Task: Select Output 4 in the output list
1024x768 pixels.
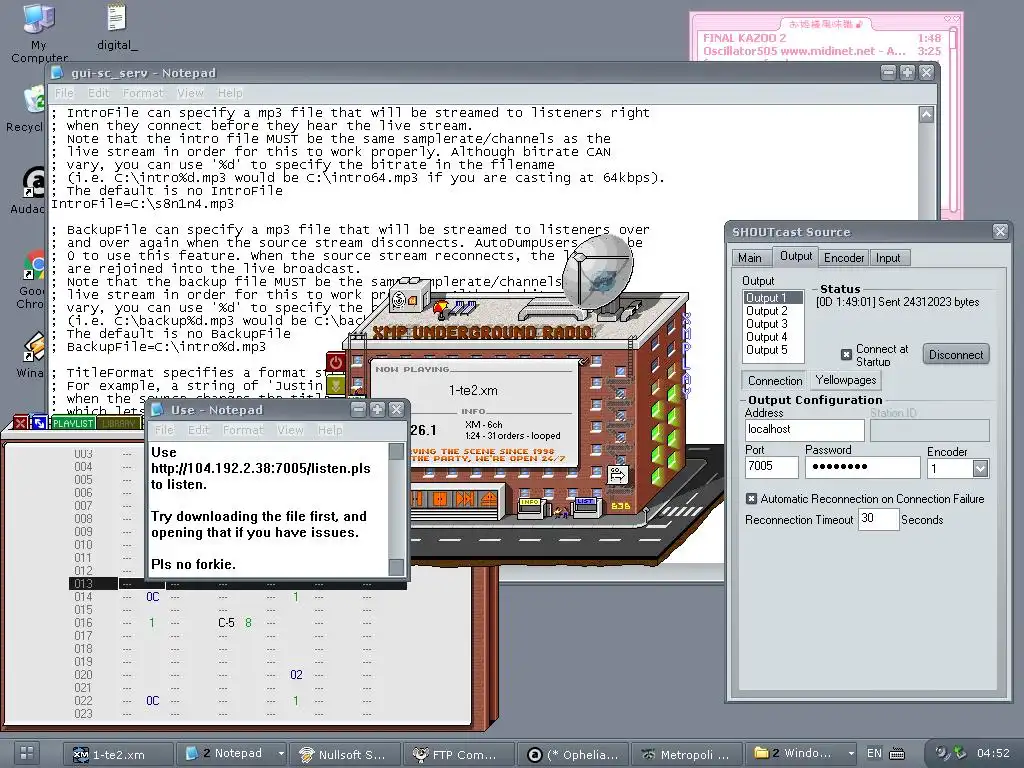Action: [x=773, y=337]
